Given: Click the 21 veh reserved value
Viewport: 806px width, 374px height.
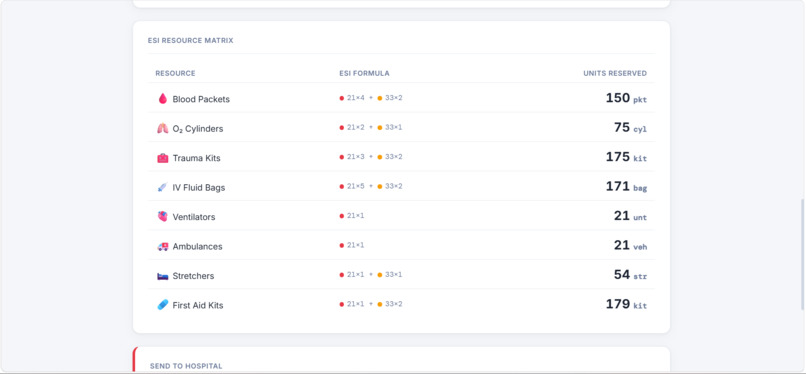Looking at the screenshot, I should tap(630, 246).
